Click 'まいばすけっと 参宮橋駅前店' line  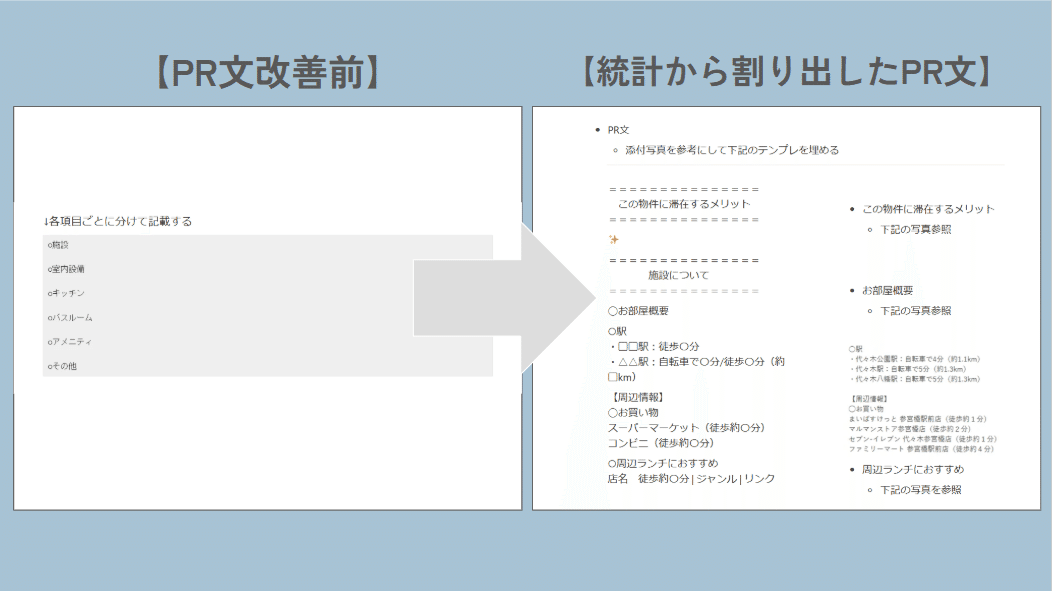tap(918, 419)
